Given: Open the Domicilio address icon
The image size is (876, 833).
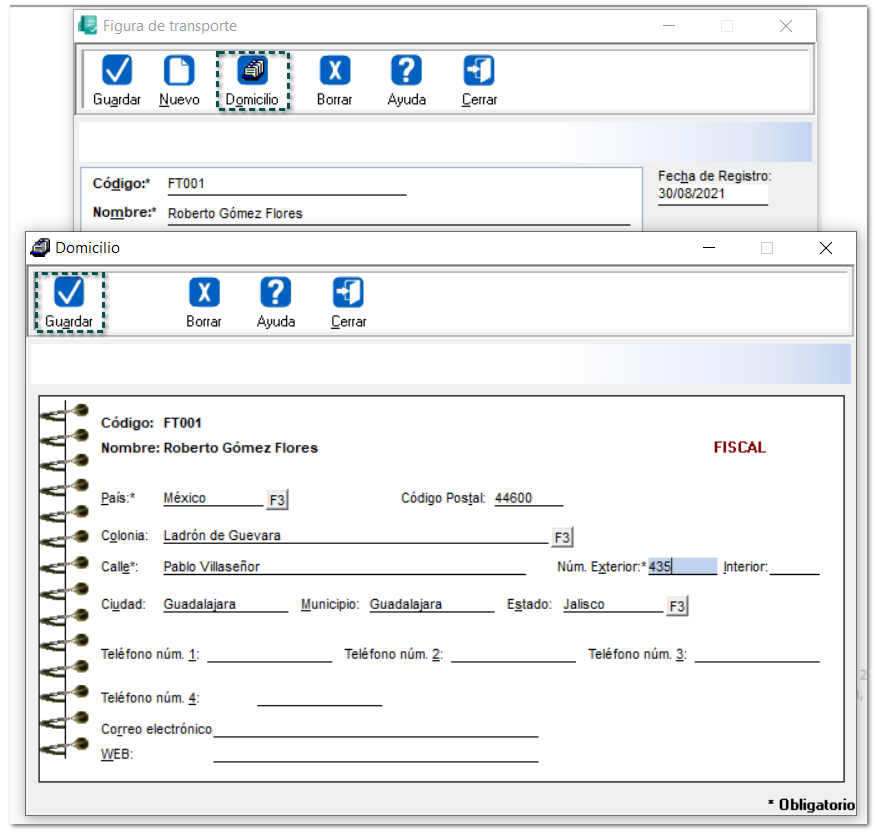Looking at the screenshot, I should click(252, 71).
